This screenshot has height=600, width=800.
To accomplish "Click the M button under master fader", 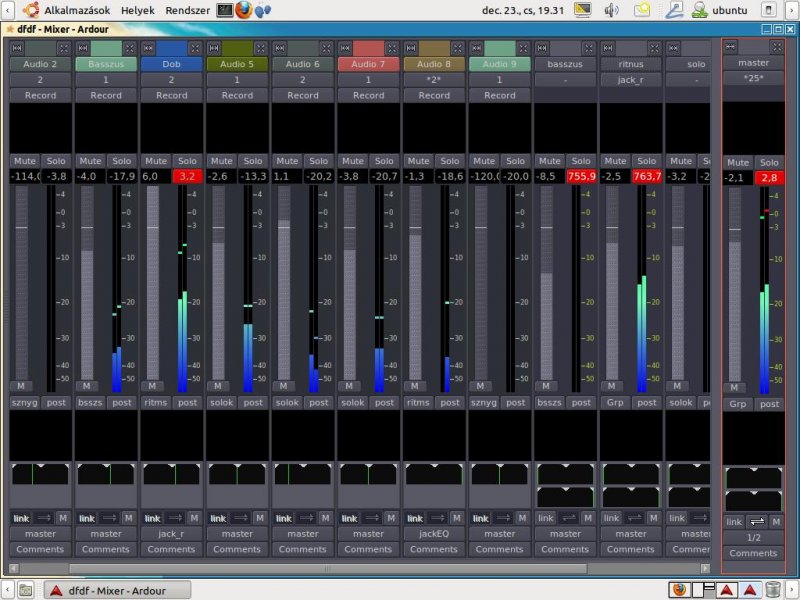I will pyautogui.click(x=734, y=387).
